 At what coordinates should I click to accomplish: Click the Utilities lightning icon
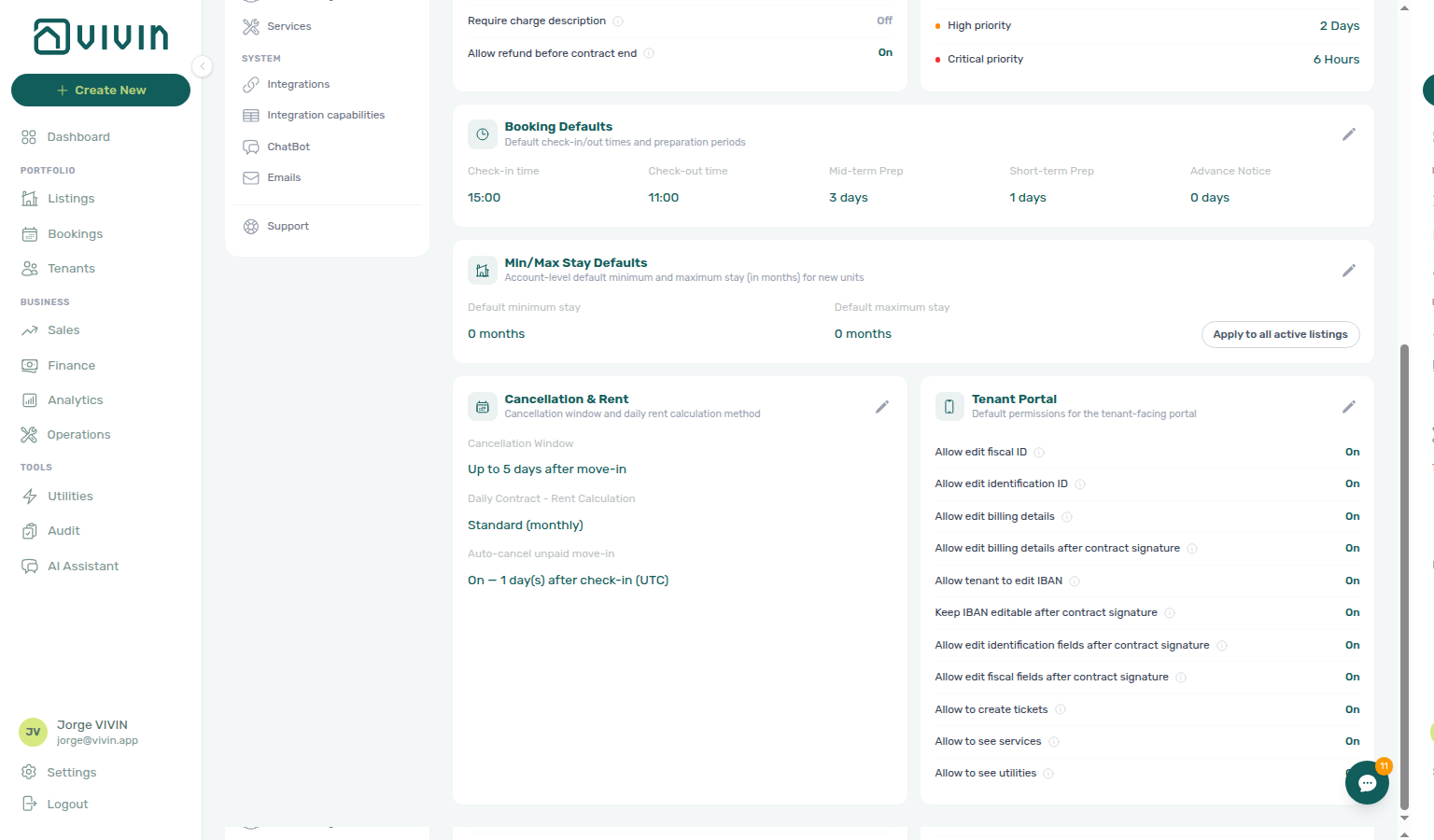30,497
